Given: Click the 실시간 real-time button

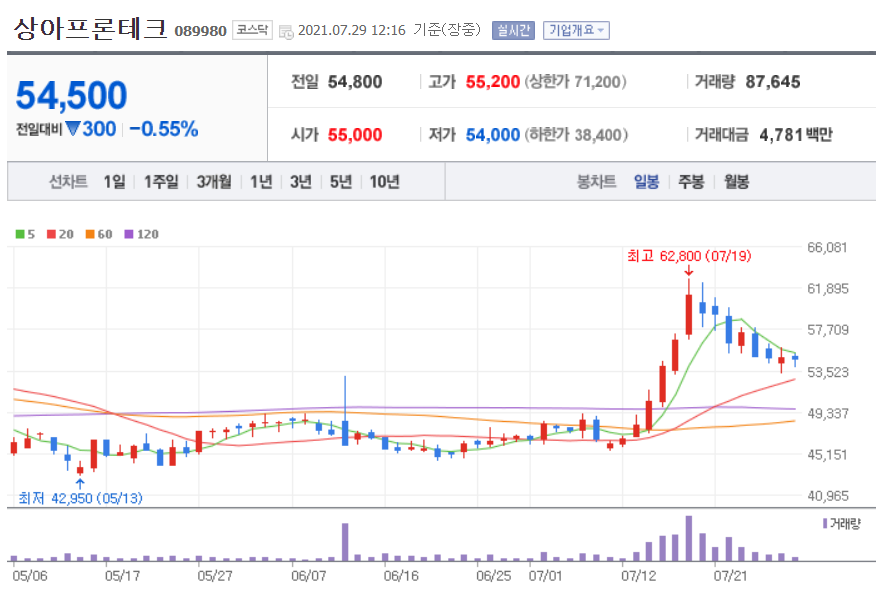Looking at the screenshot, I should 513,30.
